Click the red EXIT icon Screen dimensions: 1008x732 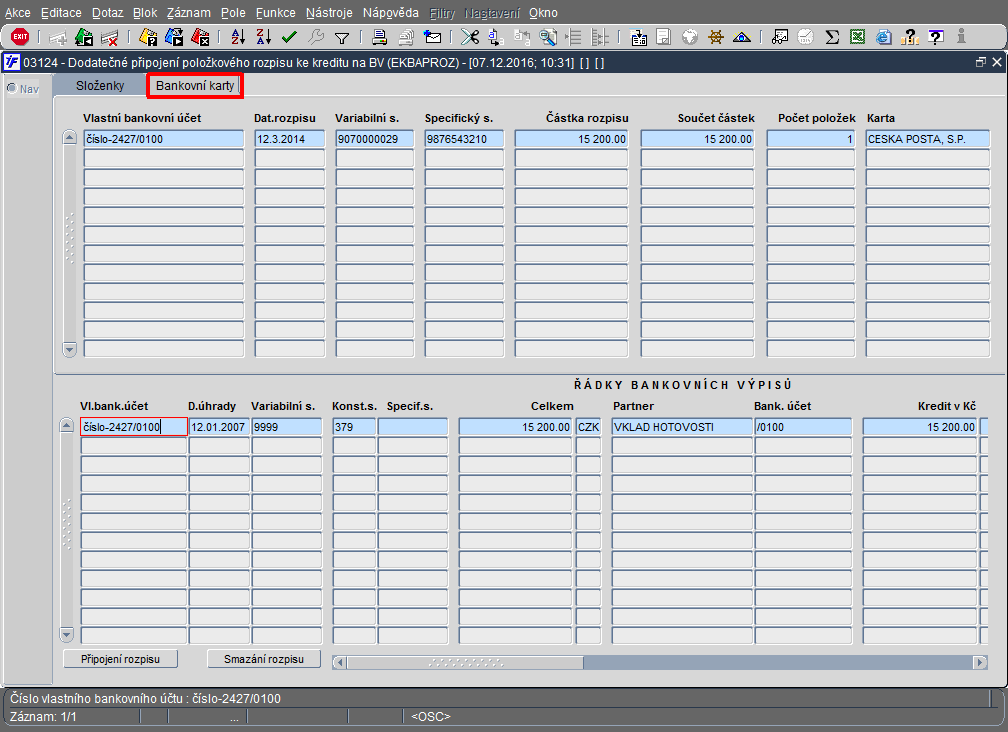tap(19, 37)
